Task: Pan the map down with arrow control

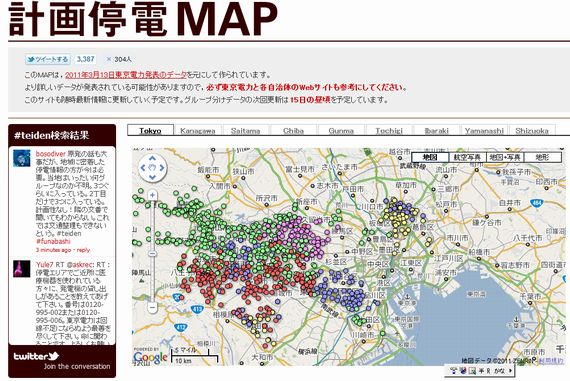Action: click(x=152, y=177)
